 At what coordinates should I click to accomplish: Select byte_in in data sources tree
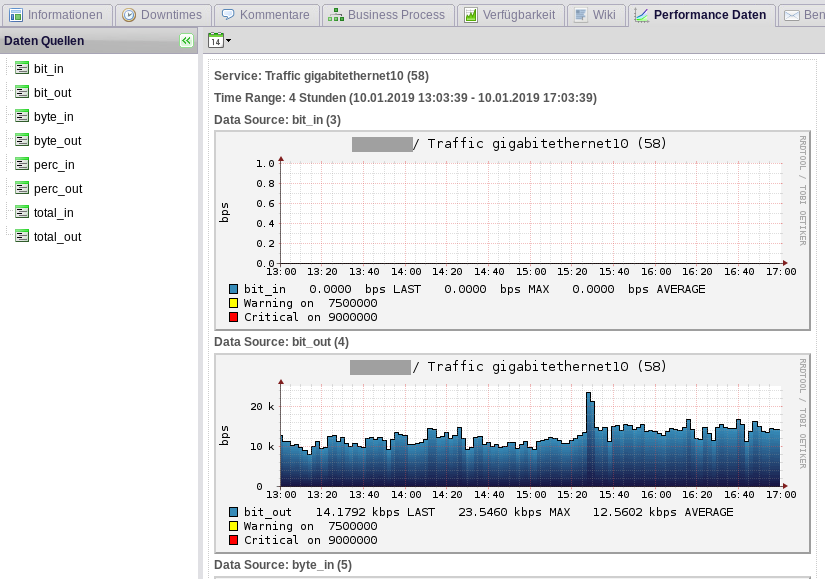point(53,117)
